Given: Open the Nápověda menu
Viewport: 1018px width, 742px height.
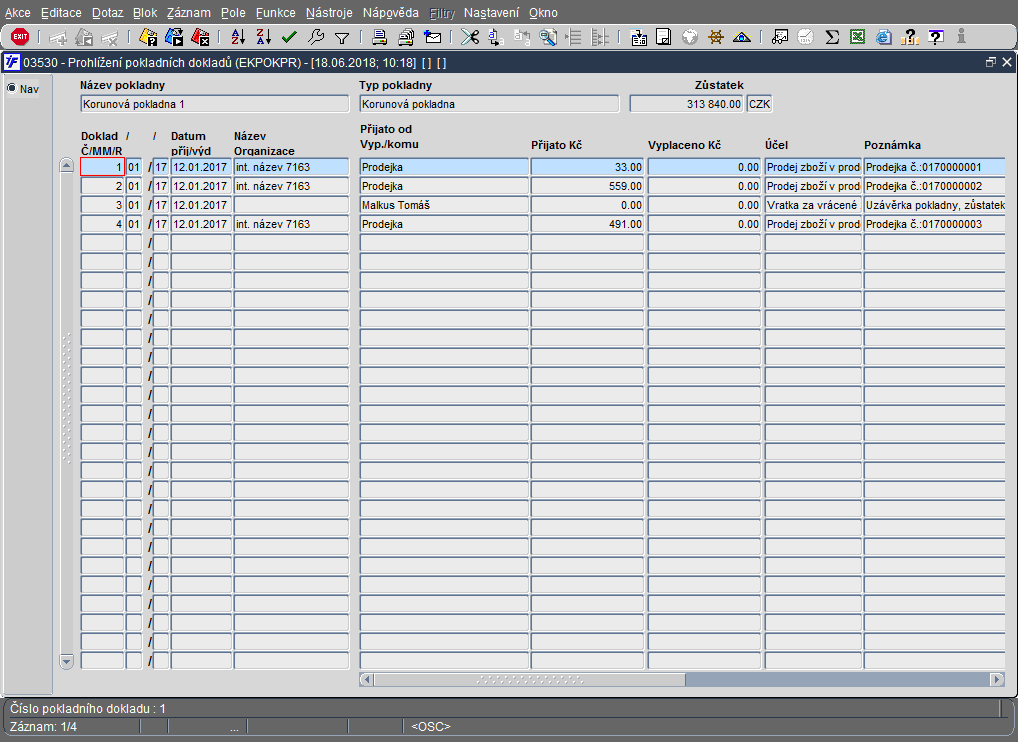Looking at the screenshot, I should [391, 12].
